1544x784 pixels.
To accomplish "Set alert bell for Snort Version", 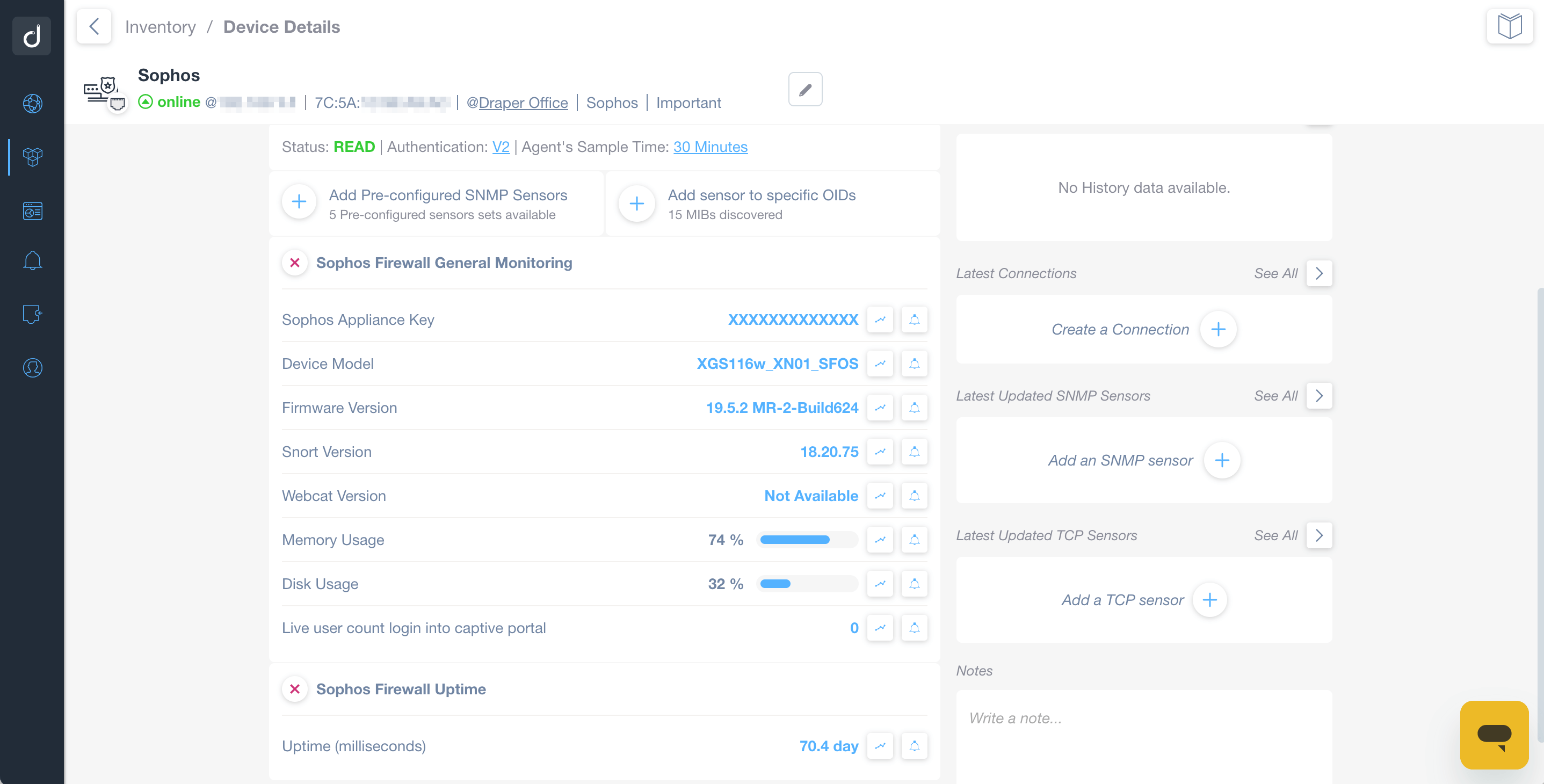I will 914,452.
